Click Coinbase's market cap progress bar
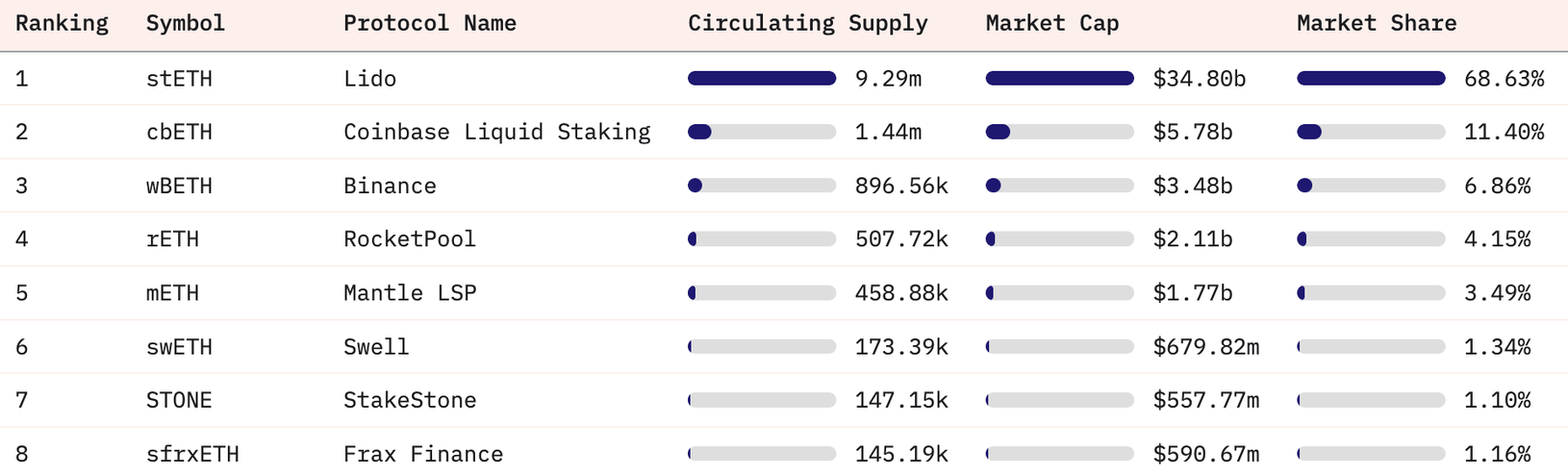The width and height of the screenshot is (1568, 476). coord(1059,132)
